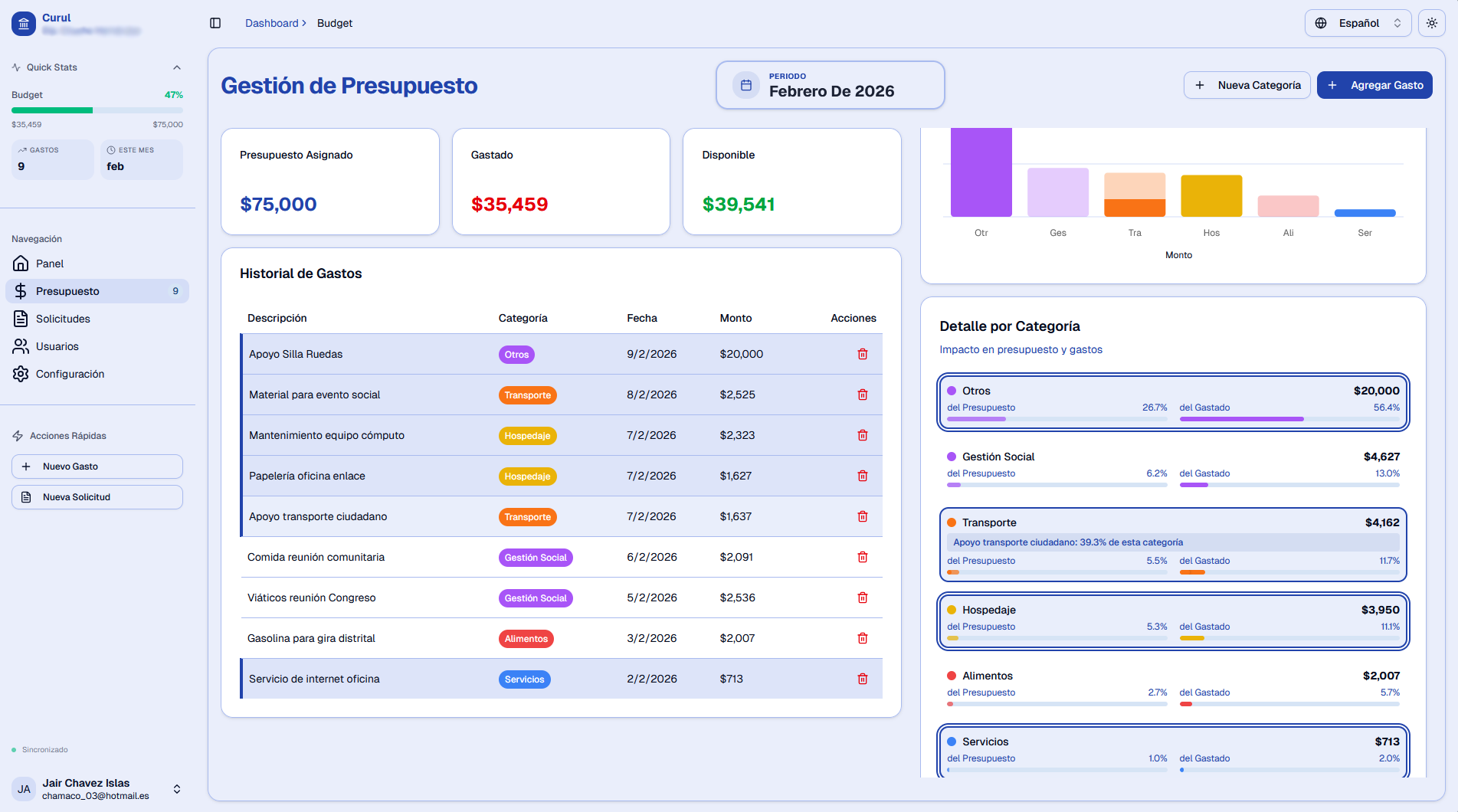Delete the Apoyo Silla Ruedas expense
Viewport: 1458px width, 812px height.
coord(862,354)
